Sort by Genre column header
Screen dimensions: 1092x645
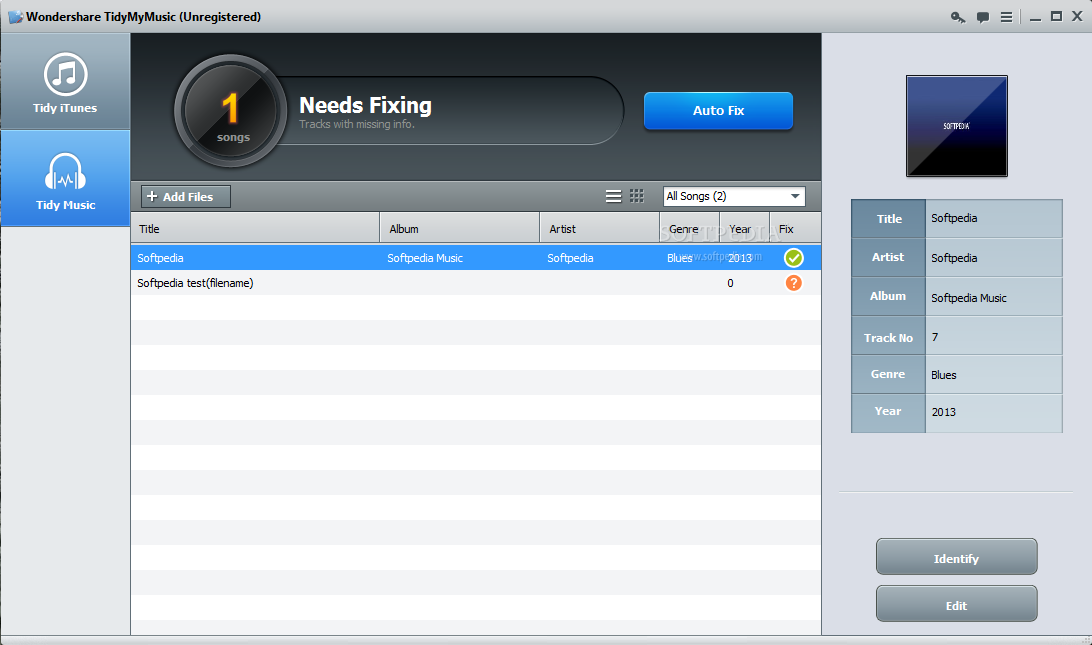689,228
